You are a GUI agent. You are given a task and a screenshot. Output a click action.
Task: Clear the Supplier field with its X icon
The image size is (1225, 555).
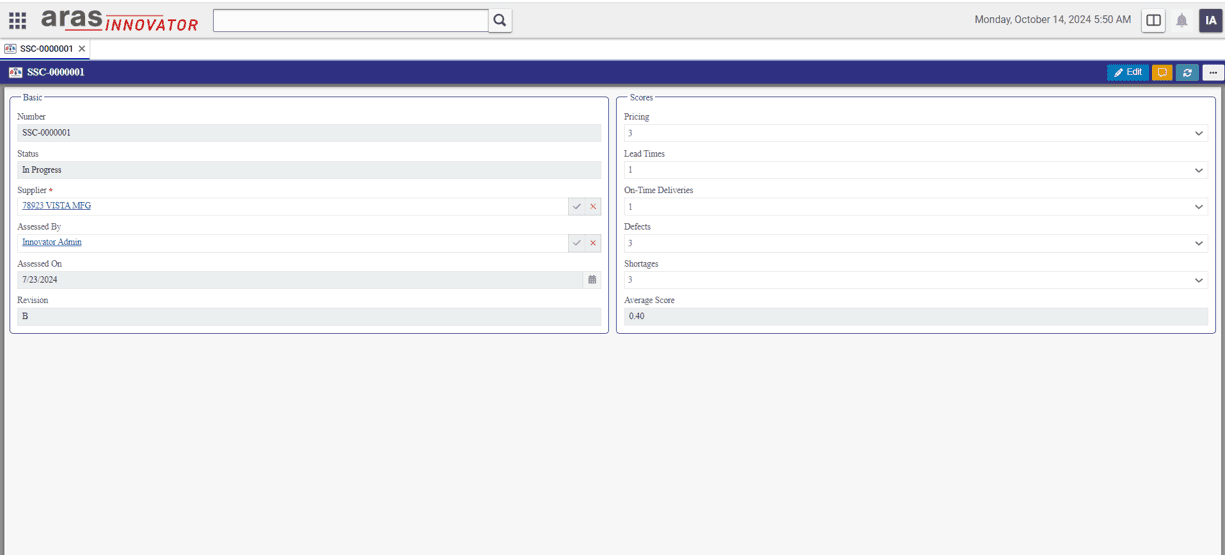[593, 206]
